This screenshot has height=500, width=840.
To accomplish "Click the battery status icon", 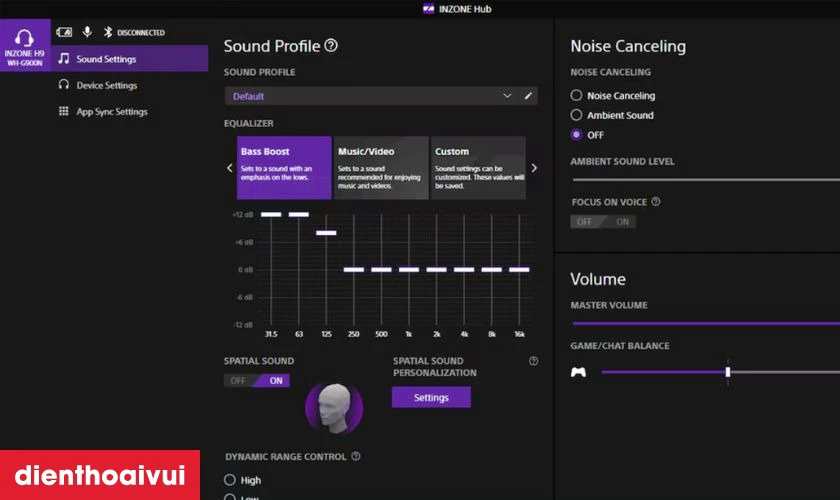I will pyautogui.click(x=64, y=32).
